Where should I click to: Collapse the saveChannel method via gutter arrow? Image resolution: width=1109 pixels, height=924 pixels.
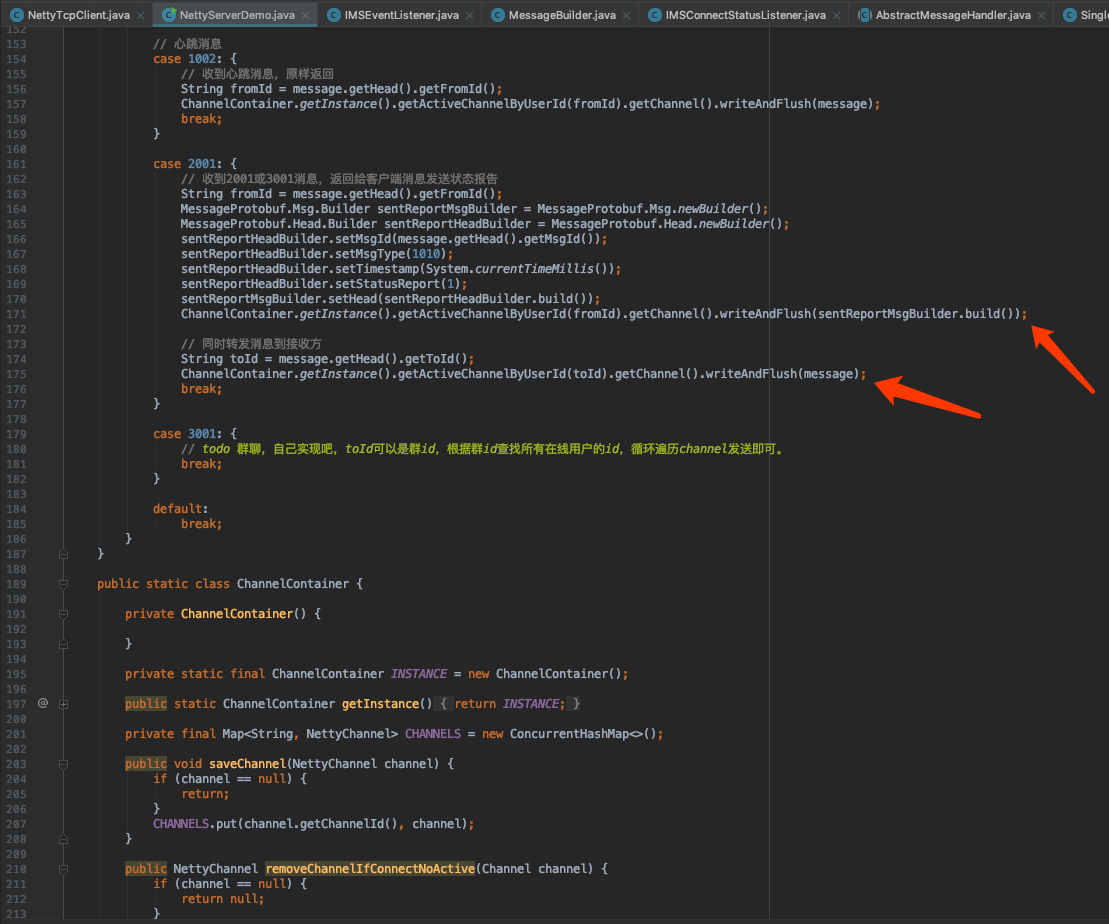pos(63,763)
